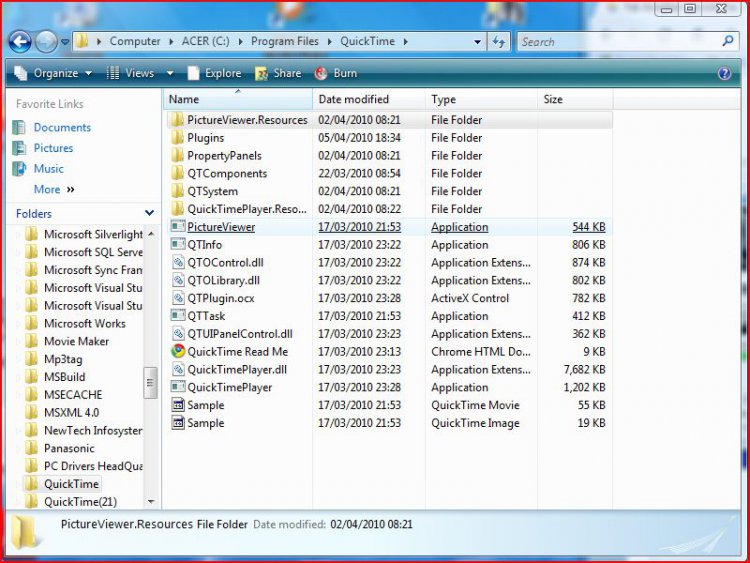Viewport: 750px width, 563px height.
Task: Select the QTSystem folder icon
Action: pos(177,191)
